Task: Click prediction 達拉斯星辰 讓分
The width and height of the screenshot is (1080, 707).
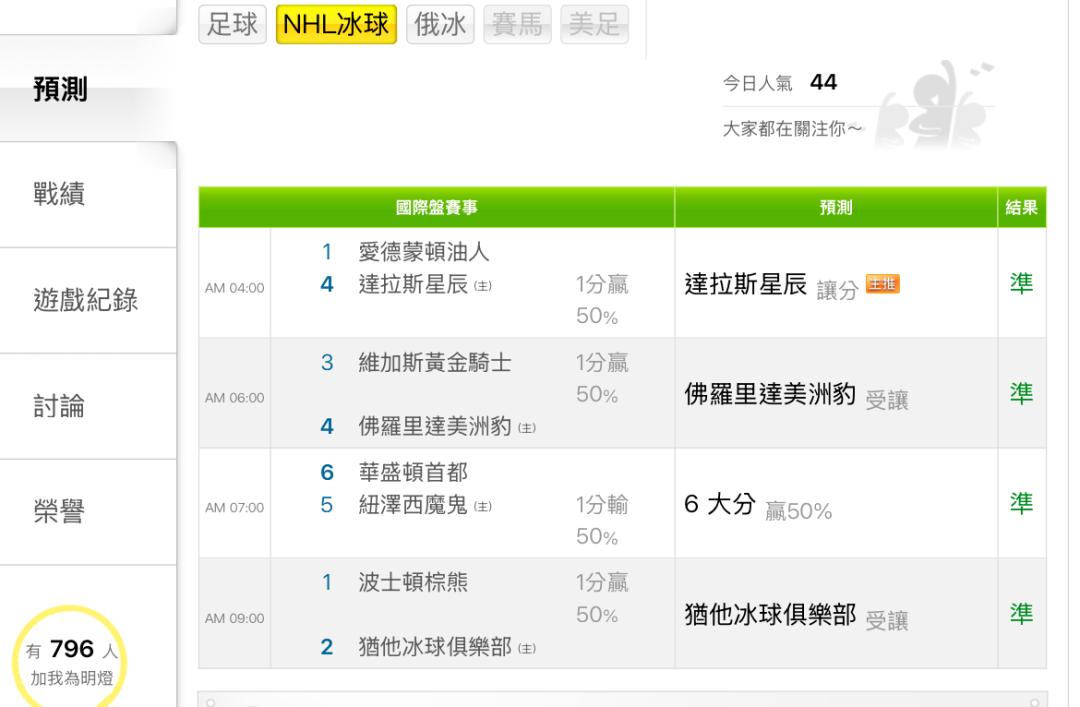Action: [x=771, y=285]
